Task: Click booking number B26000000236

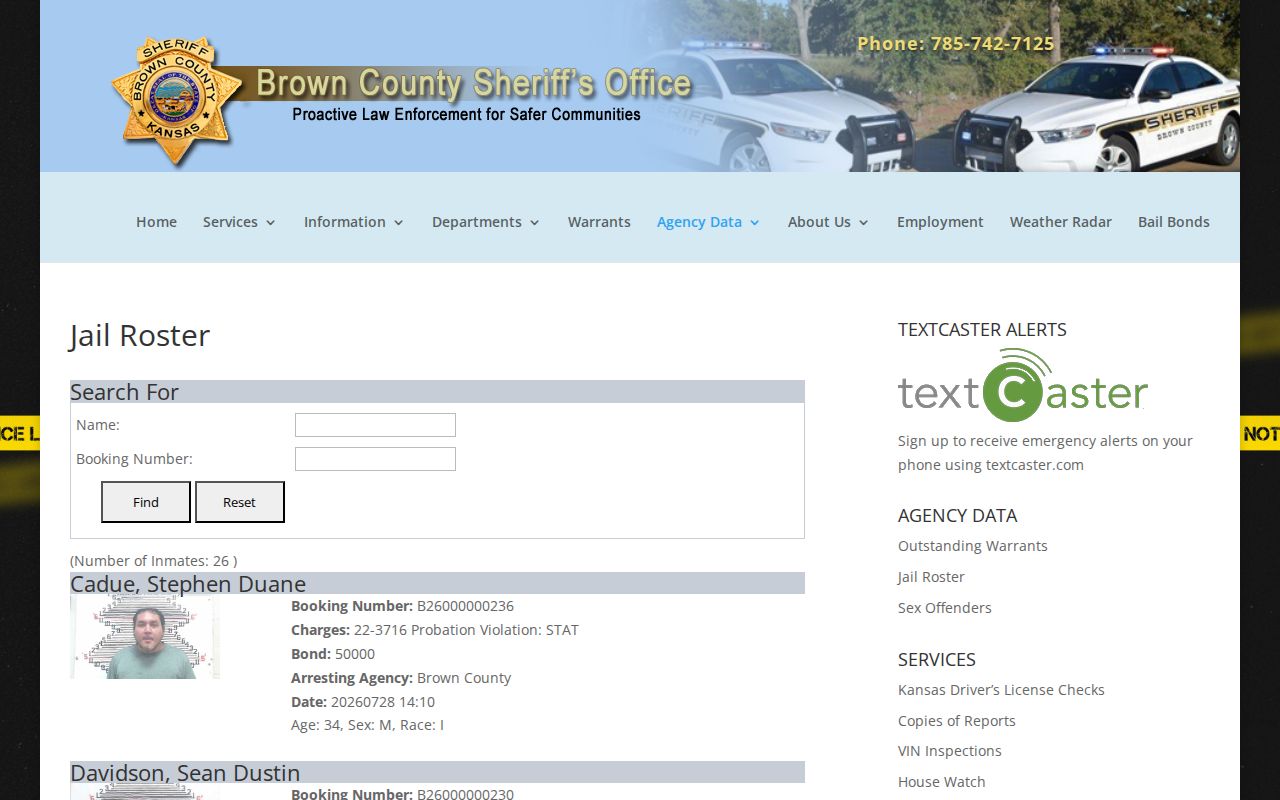Action: click(465, 606)
